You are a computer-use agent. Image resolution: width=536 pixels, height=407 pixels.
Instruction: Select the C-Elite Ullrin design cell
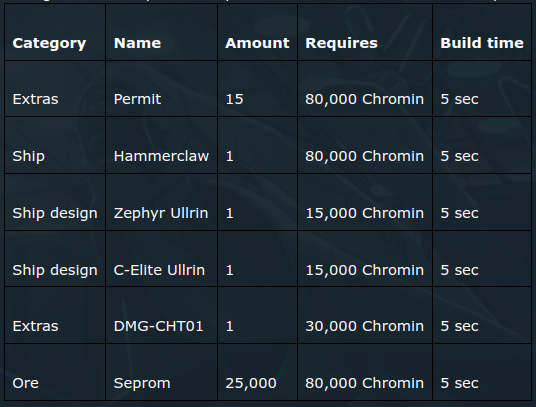(x=161, y=259)
